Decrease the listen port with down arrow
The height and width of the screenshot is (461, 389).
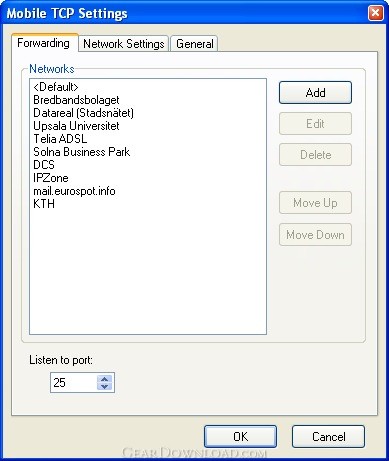pyautogui.click(x=104, y=386)
